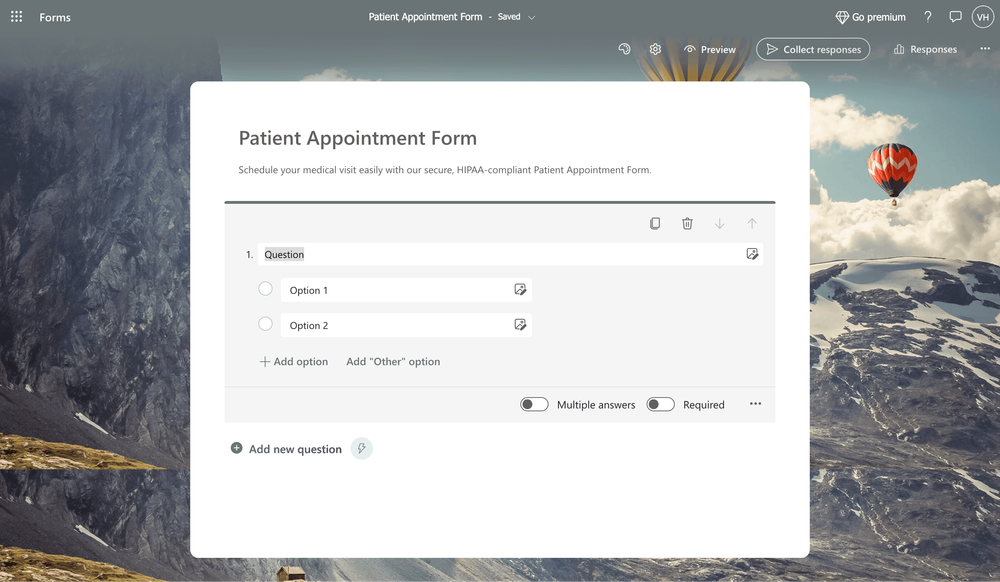The width and height of the screenshot is (1000, 582).
Task: Delete question 1 using trash icon
Action: (687, 223)
